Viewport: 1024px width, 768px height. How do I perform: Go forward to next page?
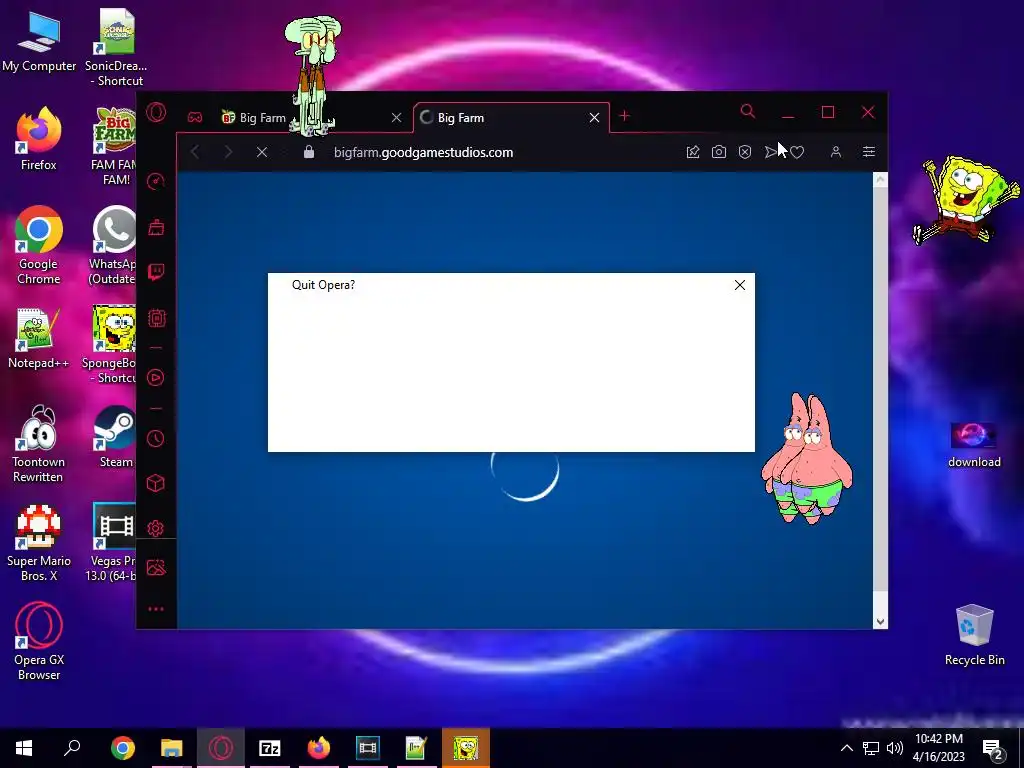tap(228, 152)
